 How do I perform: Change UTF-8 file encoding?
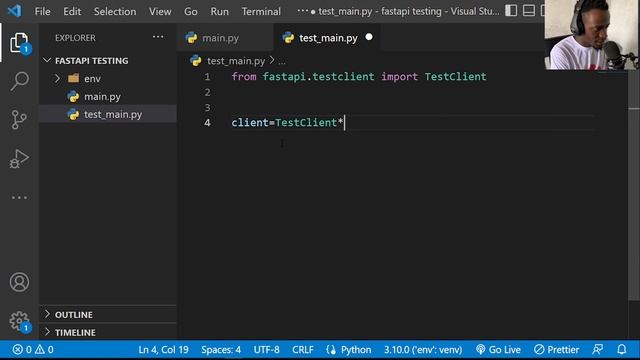point(267,350)
